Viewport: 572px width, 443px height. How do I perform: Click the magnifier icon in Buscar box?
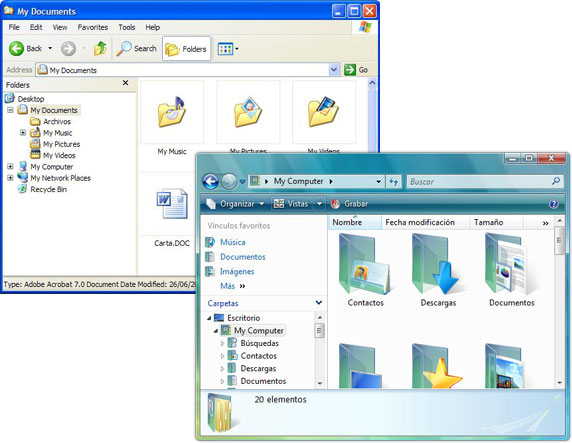[x=556, y=181]
